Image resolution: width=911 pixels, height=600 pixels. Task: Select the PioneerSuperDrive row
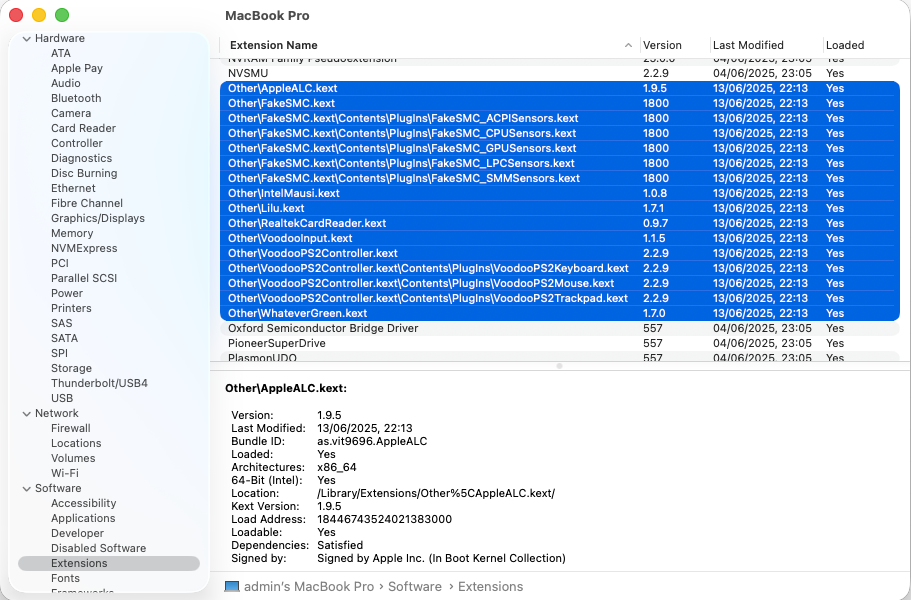point(560,343)
